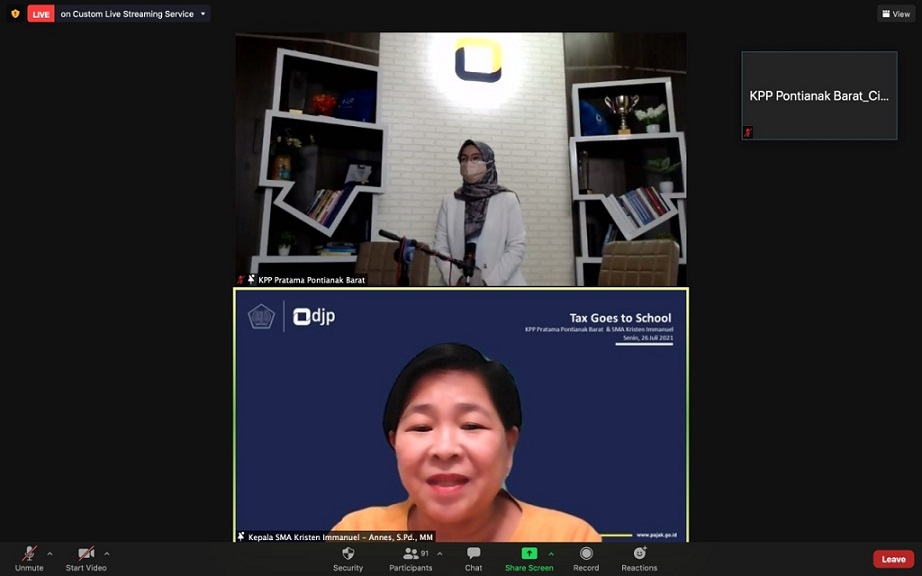
Task: Unmute the microphone
Action: tap(29, 554)
